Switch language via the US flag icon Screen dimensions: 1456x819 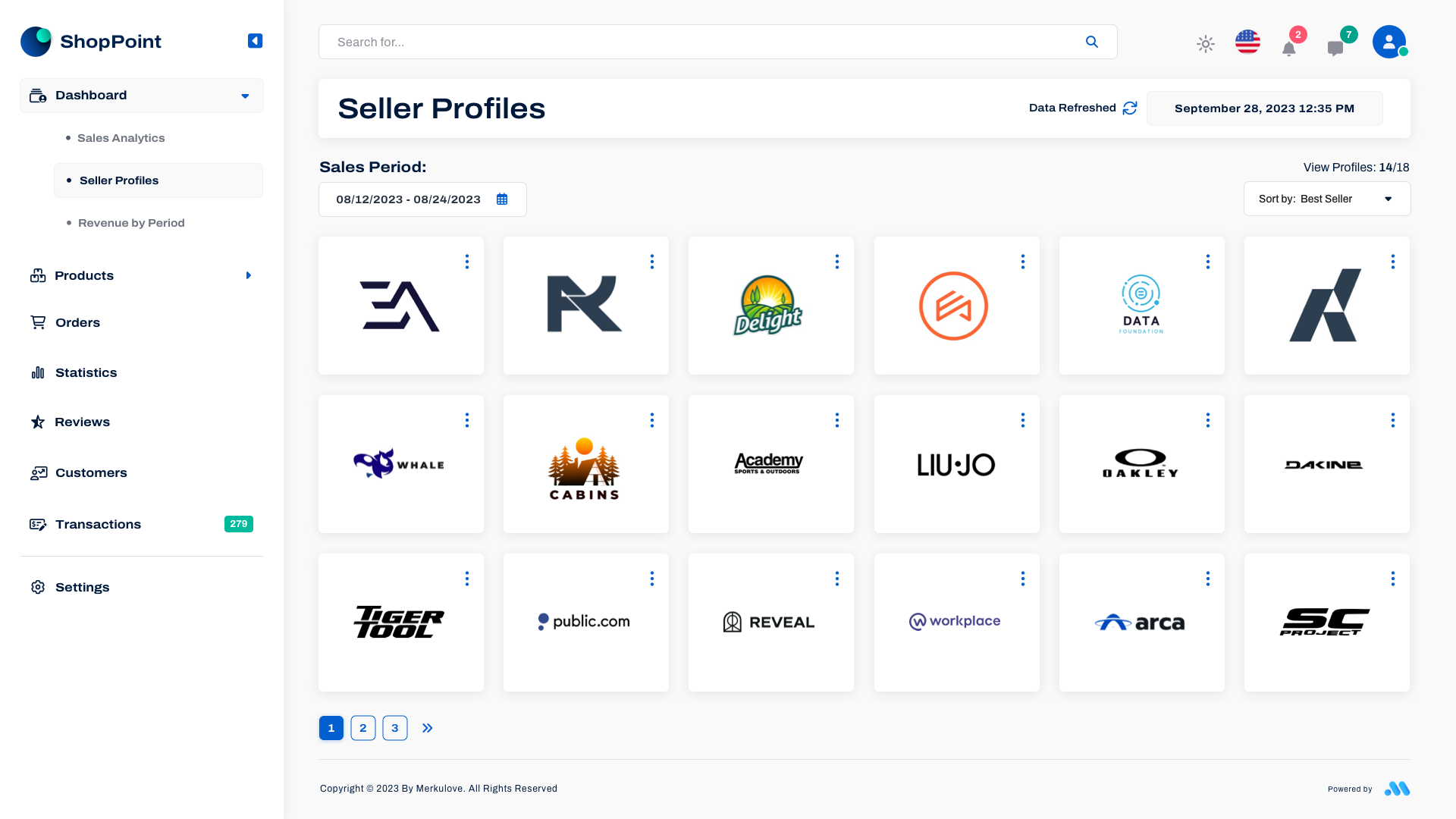click(x=1247, y=42)
